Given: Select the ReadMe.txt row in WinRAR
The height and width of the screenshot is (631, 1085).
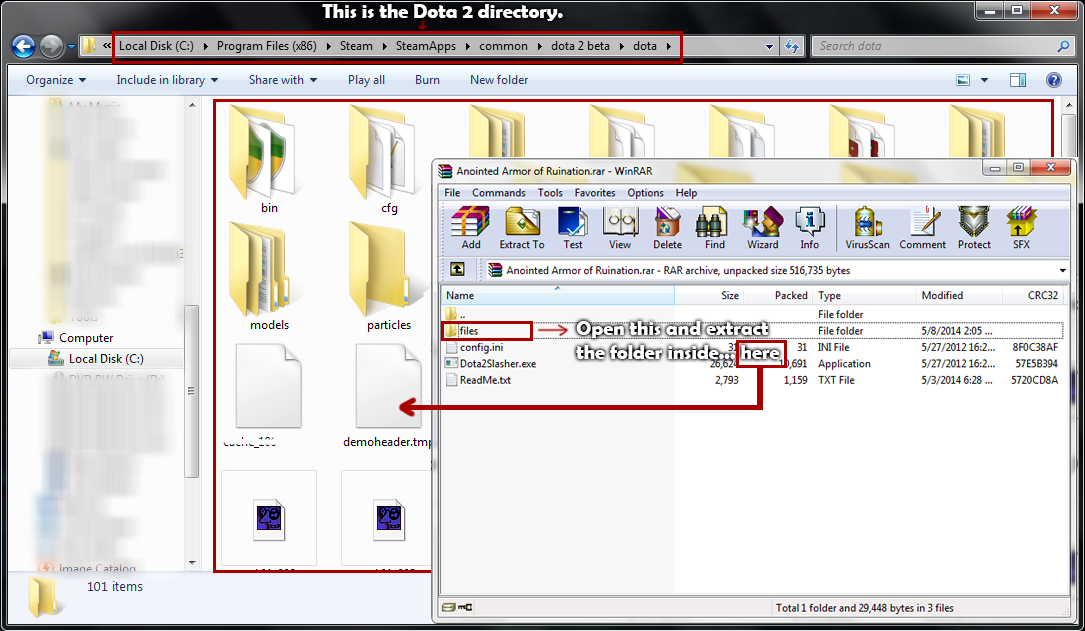Looking at the screenshot, I should [x=753, y=380].
